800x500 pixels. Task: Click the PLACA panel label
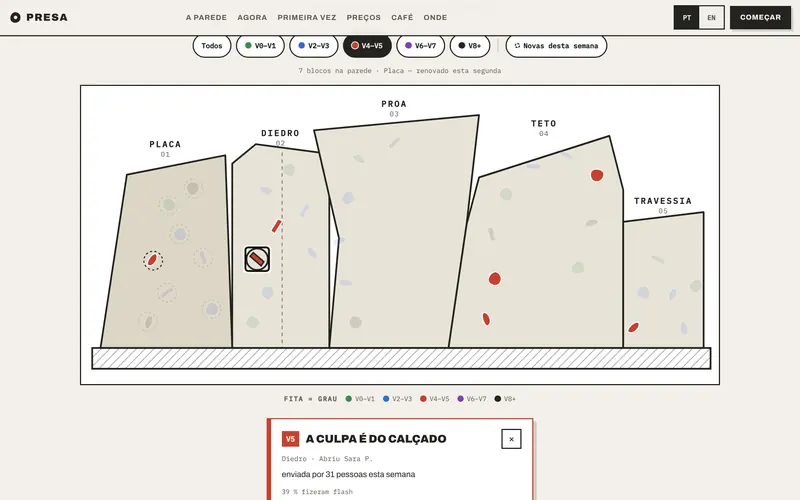point(165,144)
